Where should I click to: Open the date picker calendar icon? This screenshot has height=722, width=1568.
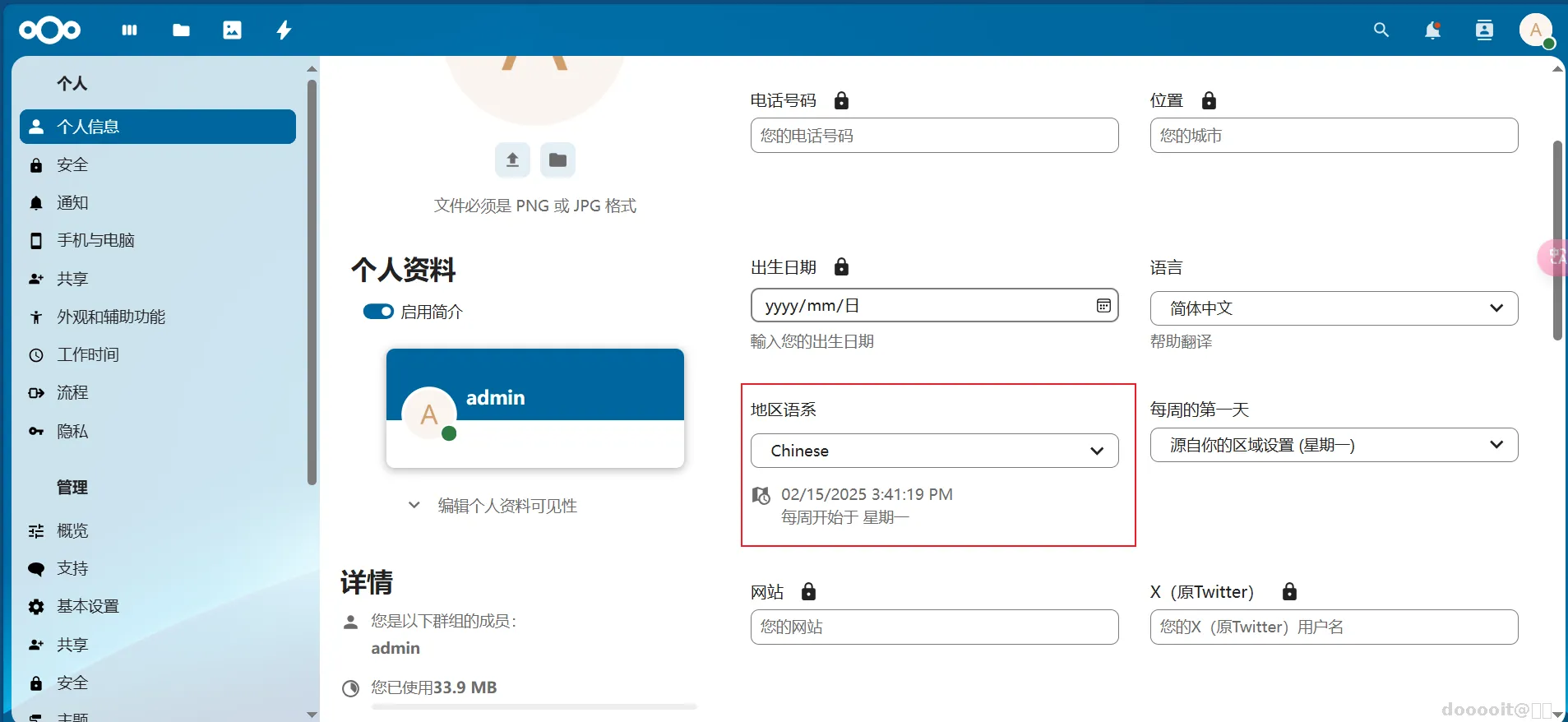pyautogui.click(x=1103, y=306)
